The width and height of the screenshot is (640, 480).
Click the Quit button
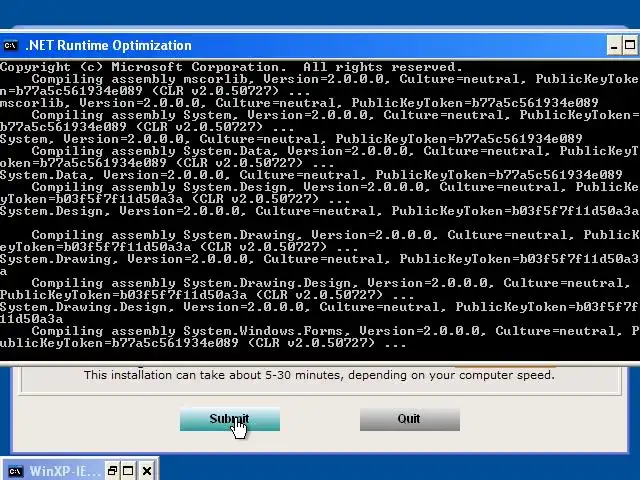pos(410,419)
